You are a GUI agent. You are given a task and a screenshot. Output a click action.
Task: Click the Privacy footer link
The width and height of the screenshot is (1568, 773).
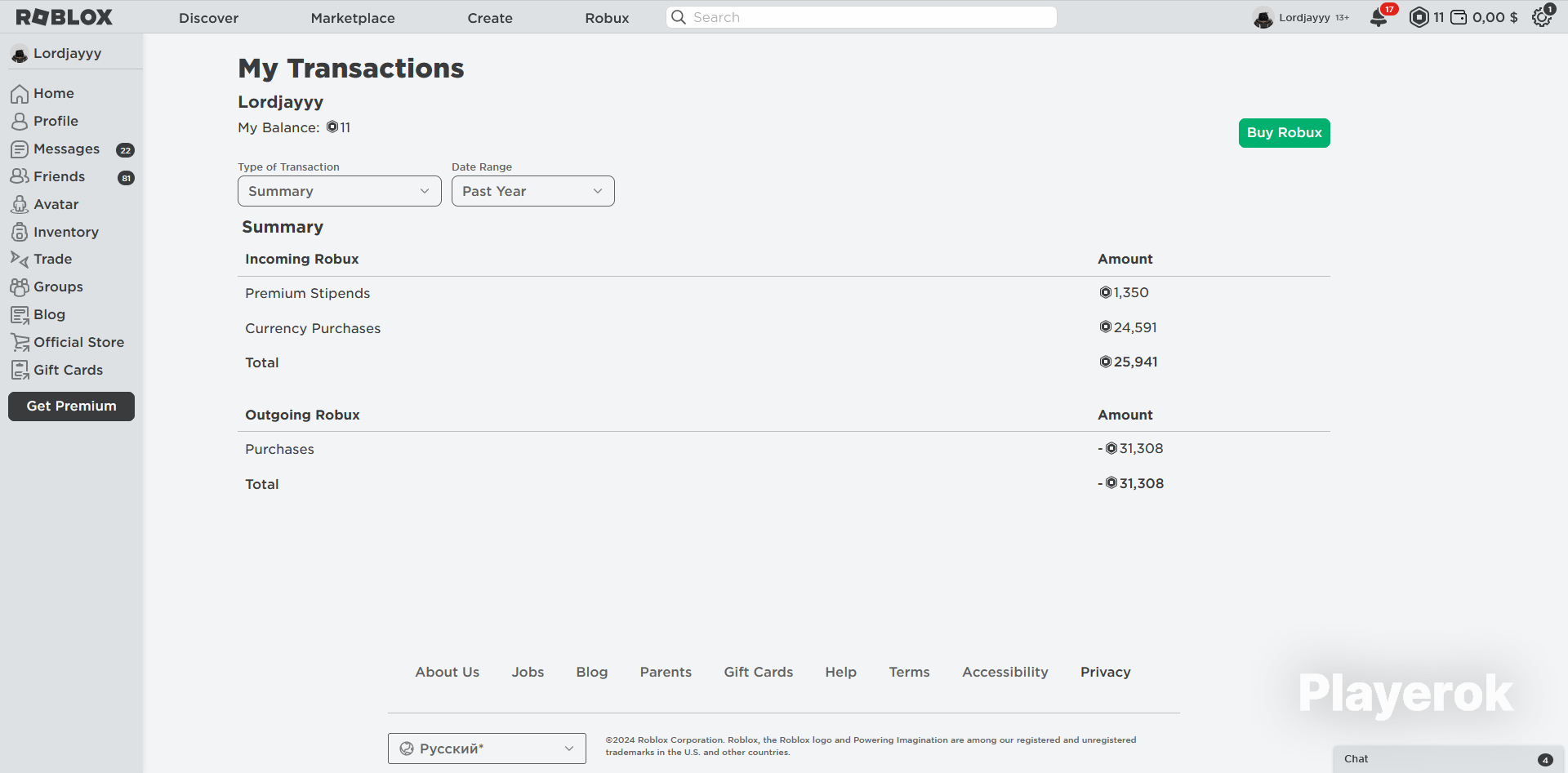1105,672
